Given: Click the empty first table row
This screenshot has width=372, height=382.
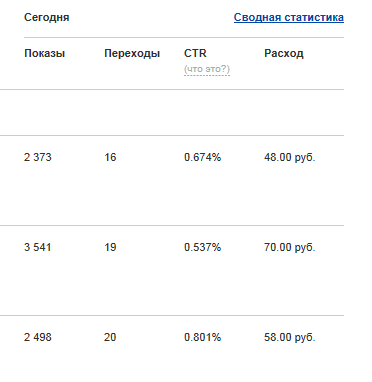Looking at the screenshot, I should coord(172,112).
